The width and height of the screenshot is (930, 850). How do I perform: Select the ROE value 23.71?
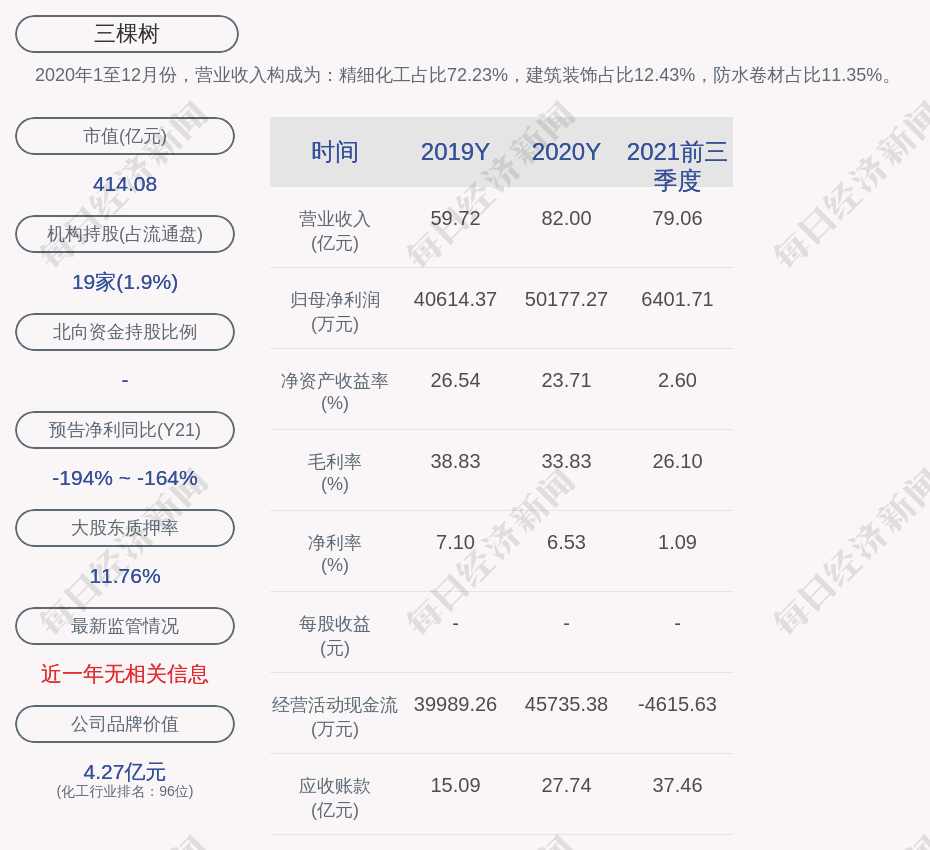[566, 380]
